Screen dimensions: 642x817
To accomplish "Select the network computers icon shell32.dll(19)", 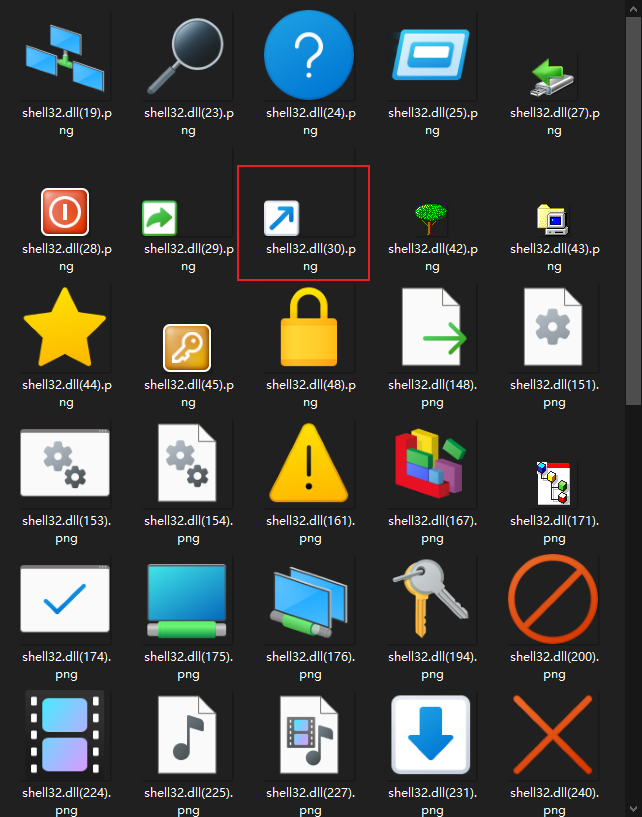I will click(65, 58).
